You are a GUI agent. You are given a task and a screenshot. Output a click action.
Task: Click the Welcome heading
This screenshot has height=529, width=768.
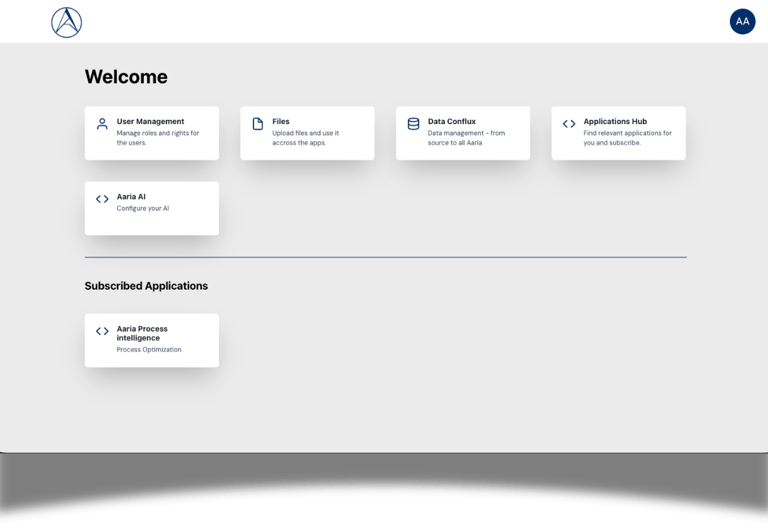126,77
